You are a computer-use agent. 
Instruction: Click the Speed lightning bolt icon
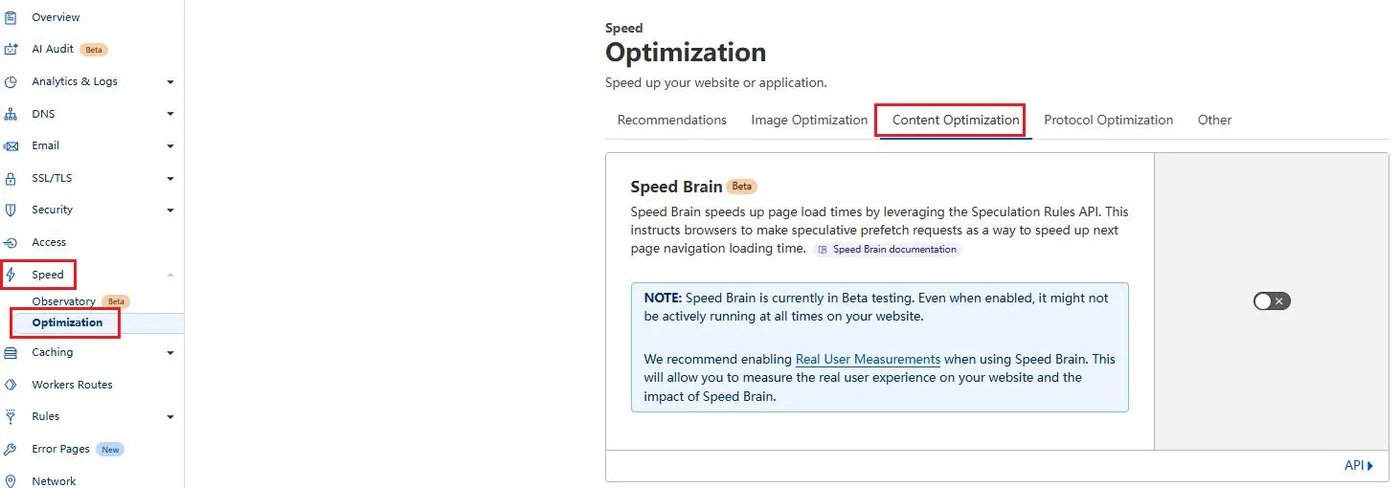(x=10, y=274)
